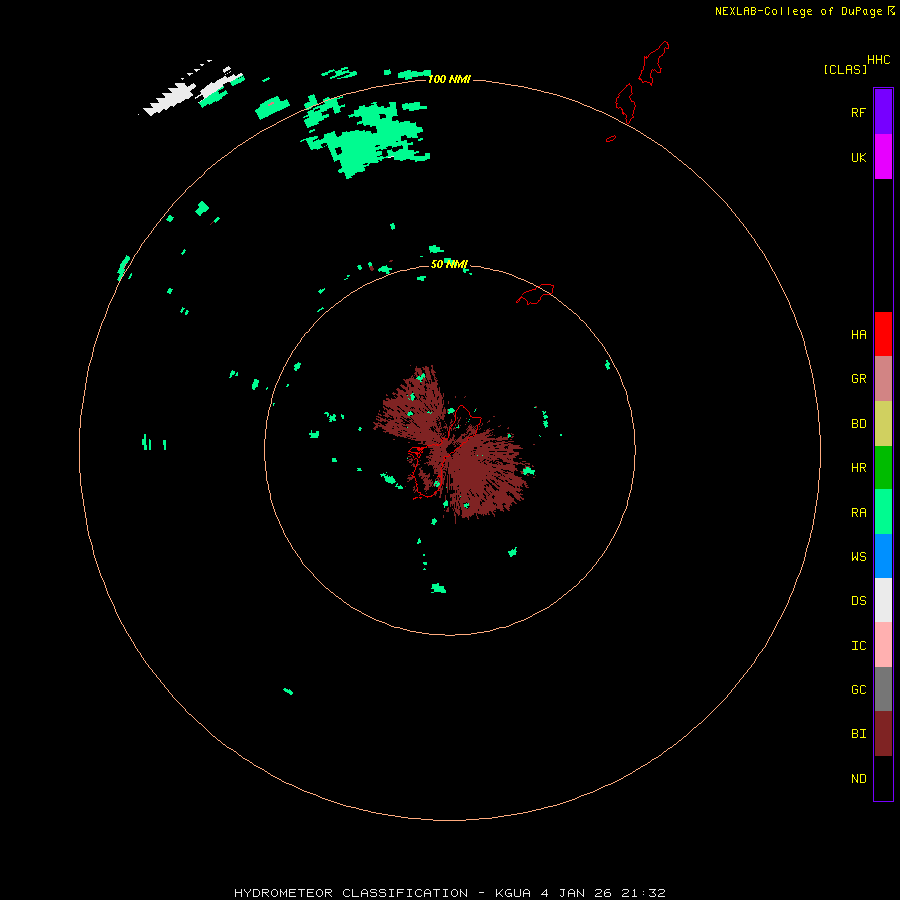
Task: Click the 50 NMI range ring label
Action: pyautogui.click(x=449, y=264)
